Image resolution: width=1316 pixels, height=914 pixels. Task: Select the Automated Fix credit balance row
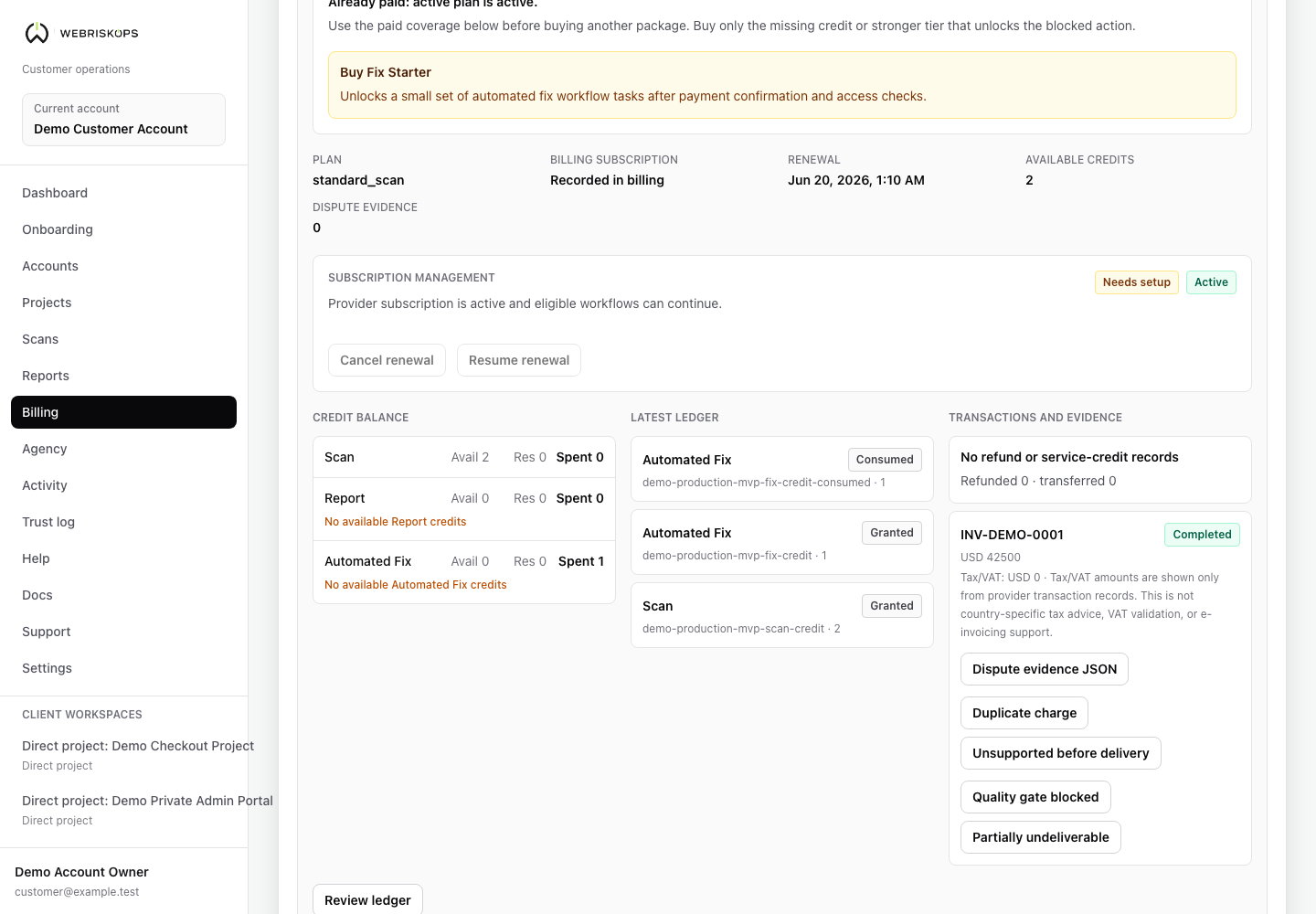click(464, 572)
